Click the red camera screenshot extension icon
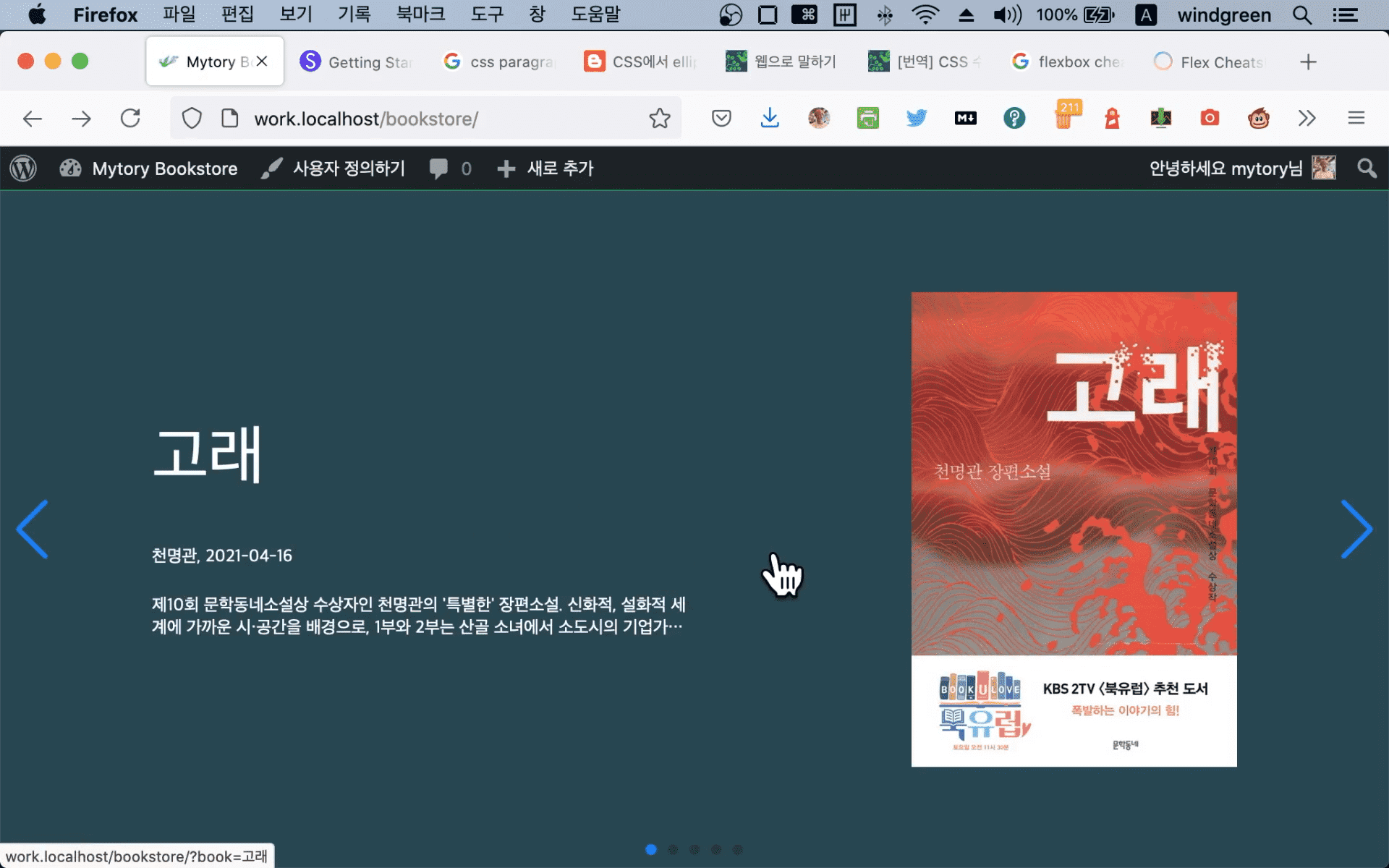 (x=1210, y=118)
